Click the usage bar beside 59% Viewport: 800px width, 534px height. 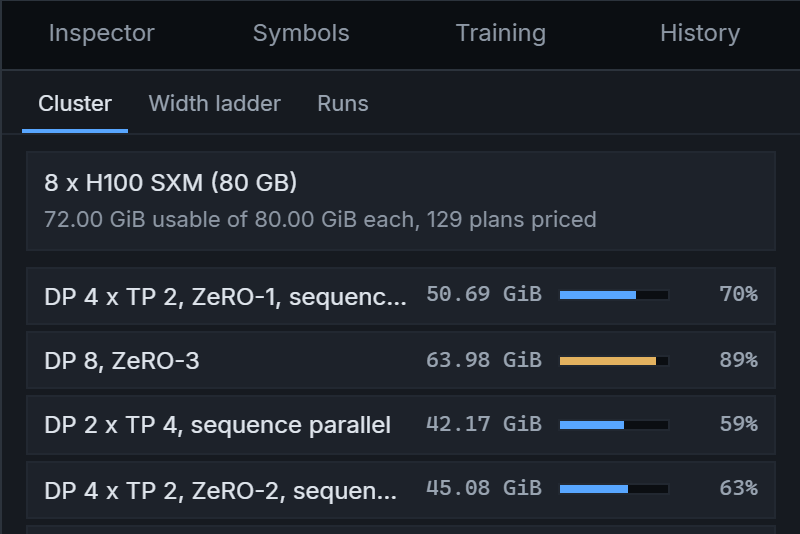click(x=614, y=425)
